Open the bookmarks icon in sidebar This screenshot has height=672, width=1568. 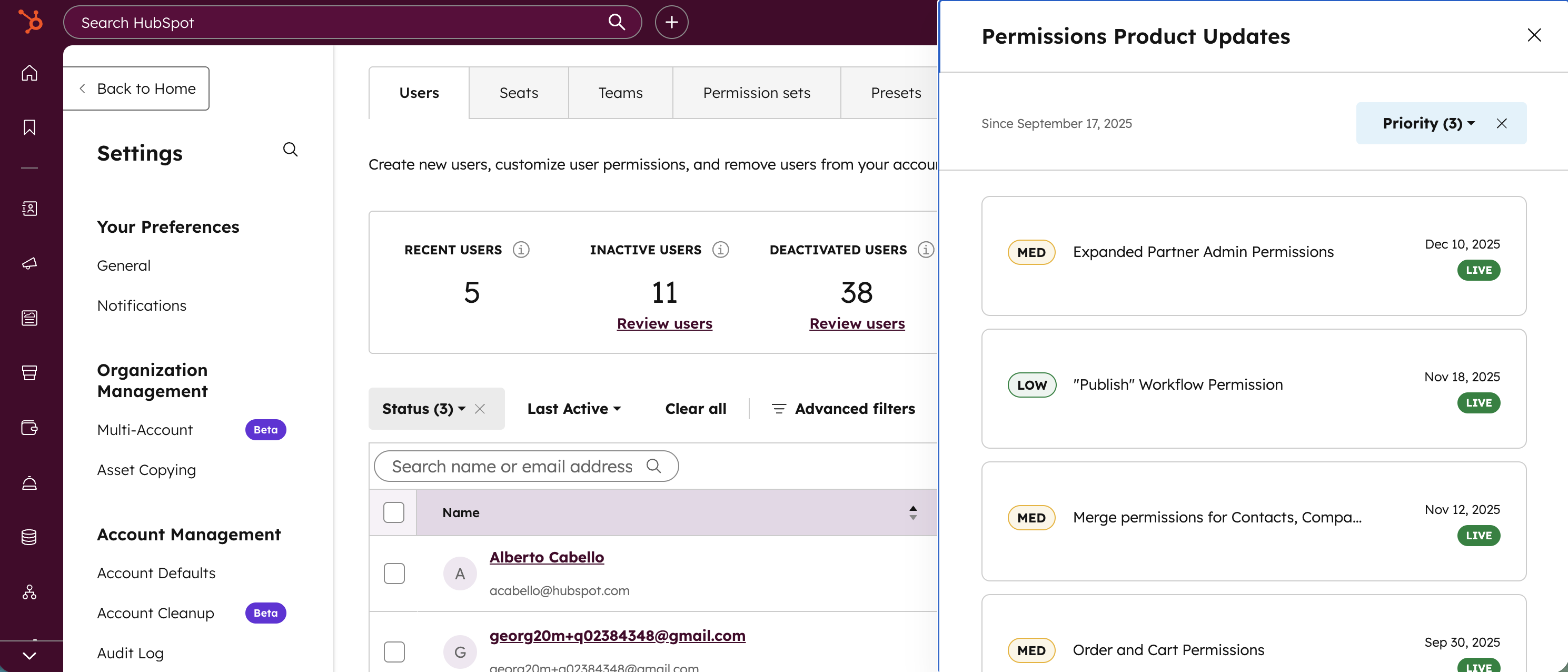pyautogui.click(x=29, y=127)
